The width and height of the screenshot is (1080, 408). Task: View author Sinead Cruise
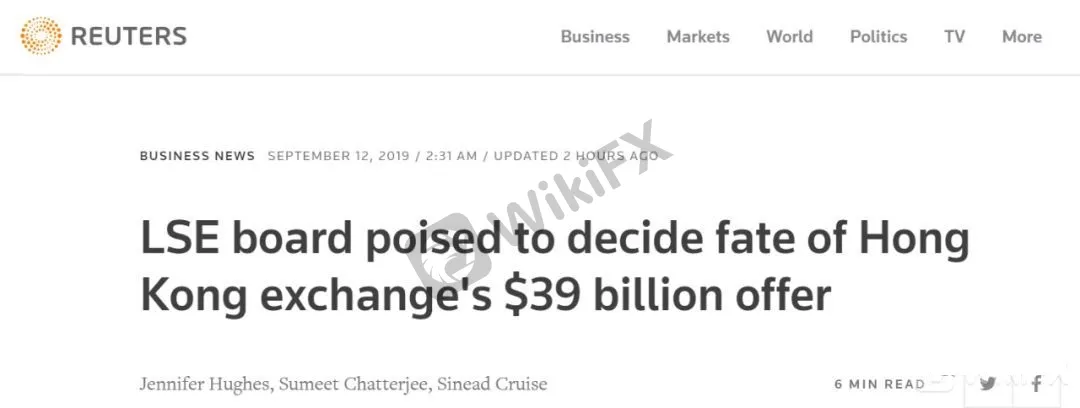coord(492,384)
